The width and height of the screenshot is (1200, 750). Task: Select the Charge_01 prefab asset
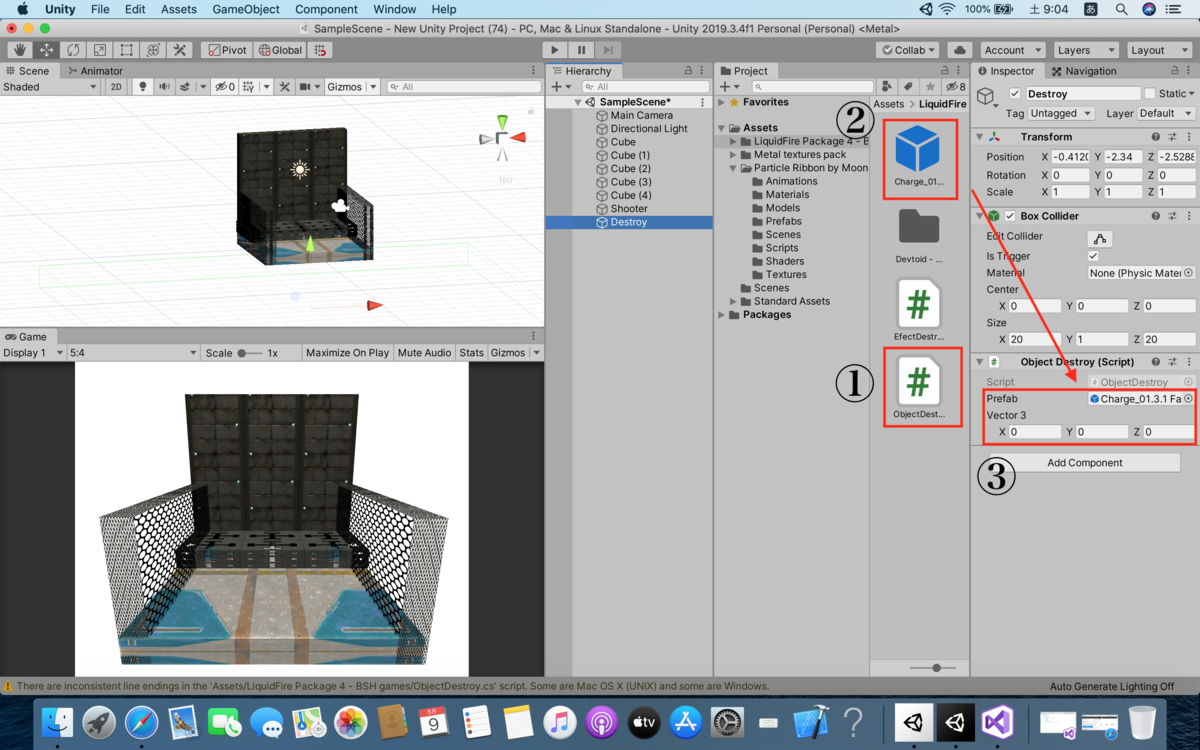(x=919, y=156)
